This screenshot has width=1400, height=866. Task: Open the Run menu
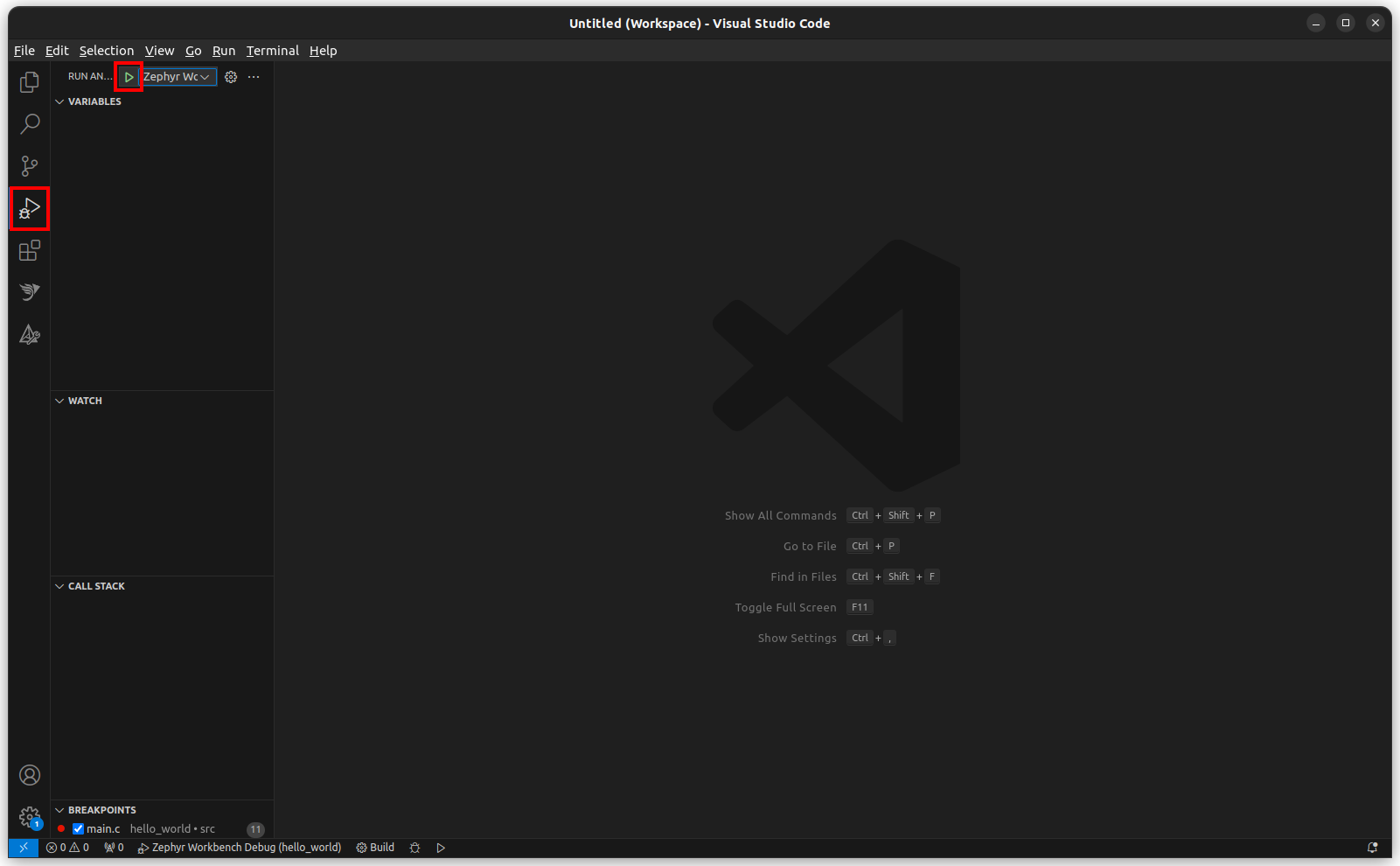(x=224, y=50)
